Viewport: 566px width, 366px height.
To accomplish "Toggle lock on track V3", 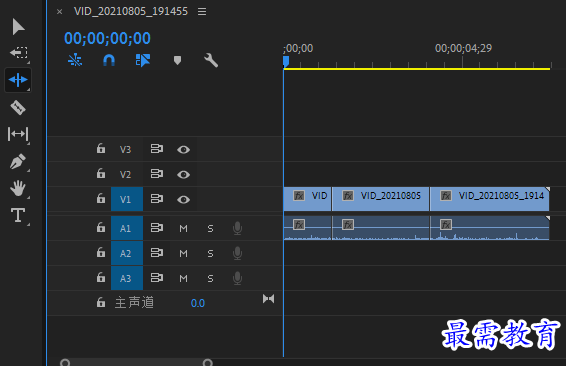I will (x=101, y=148).
